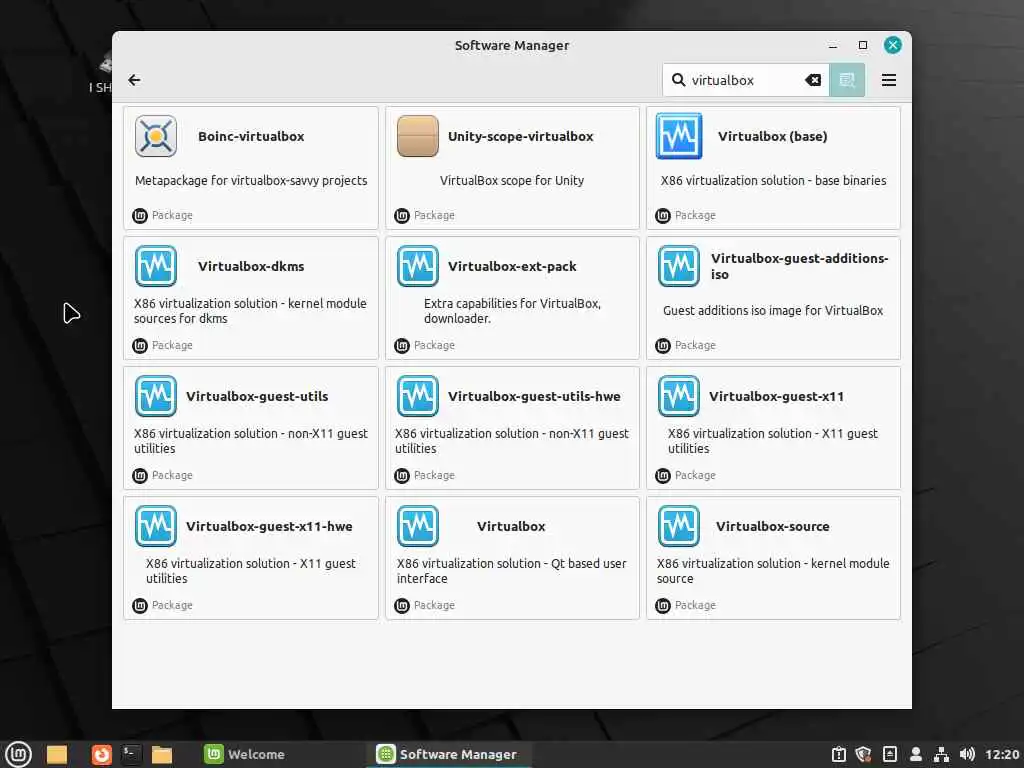Open Virtualbox-guest-x11 title
Screen dimensions: 1024x768
[x=776, y=396]
